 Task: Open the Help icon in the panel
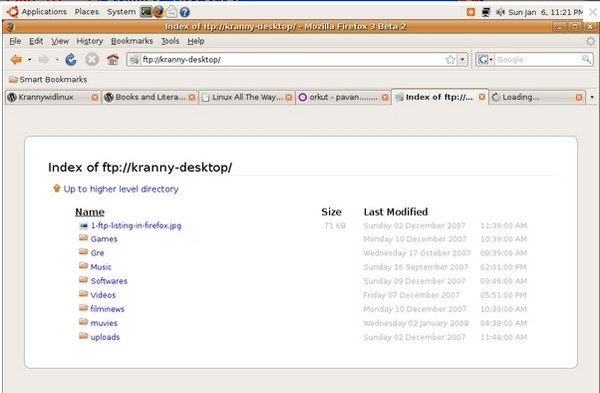click(x=185, y=12)
